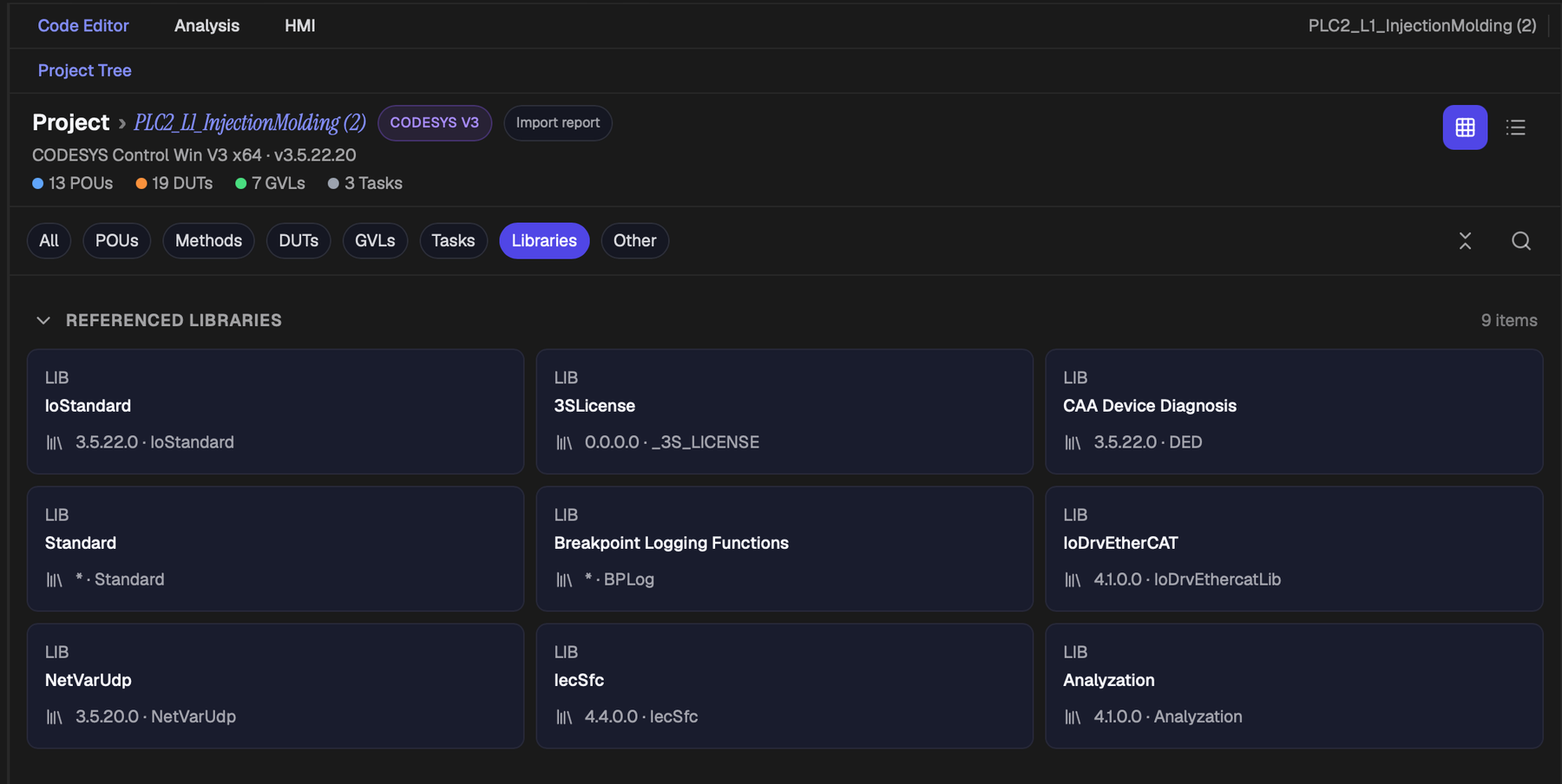This screenshot has width=1562, height=784.
Task: Open the NetVarUdp library card
Action: [275, 685]
